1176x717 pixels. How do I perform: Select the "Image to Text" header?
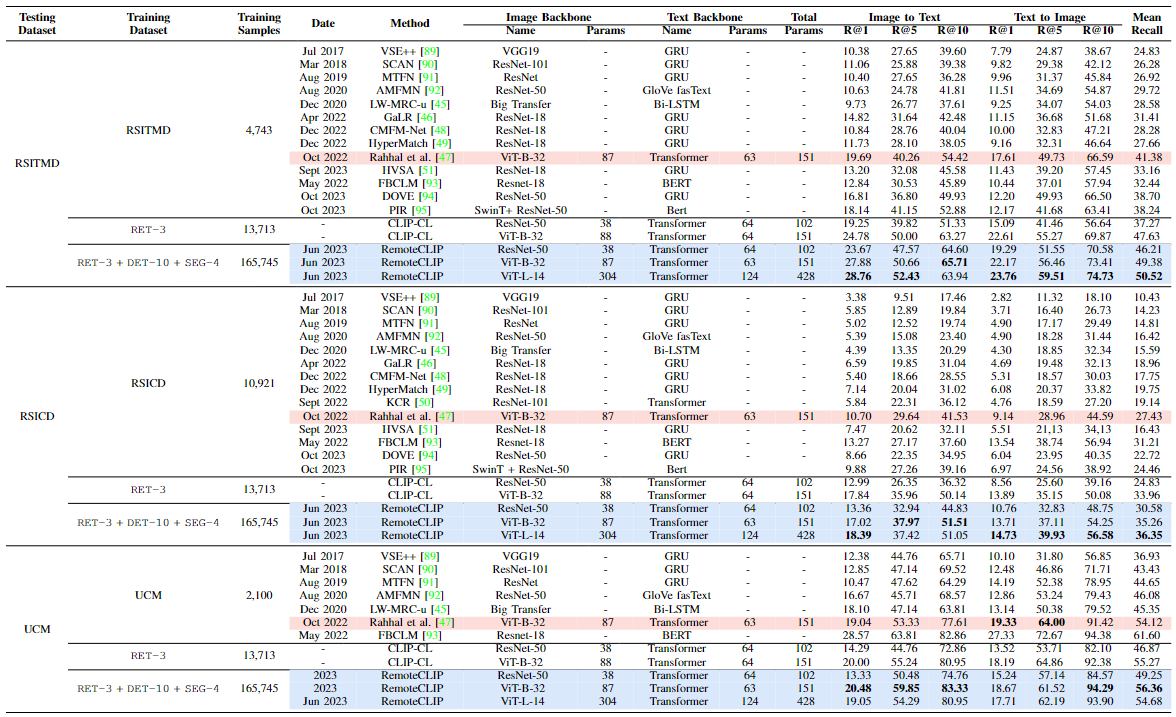coord(904,17)
